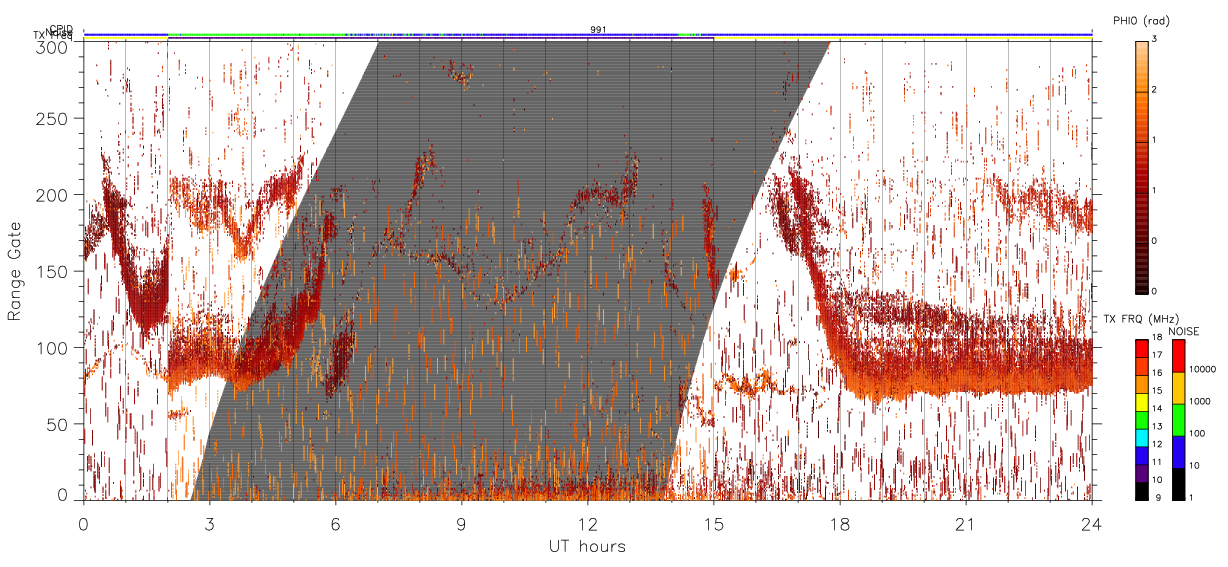Viewport: 1228px width, 567px height.
Task: Click the black 1–10 NOISE legend swatch
Action: pos(1178,484)
